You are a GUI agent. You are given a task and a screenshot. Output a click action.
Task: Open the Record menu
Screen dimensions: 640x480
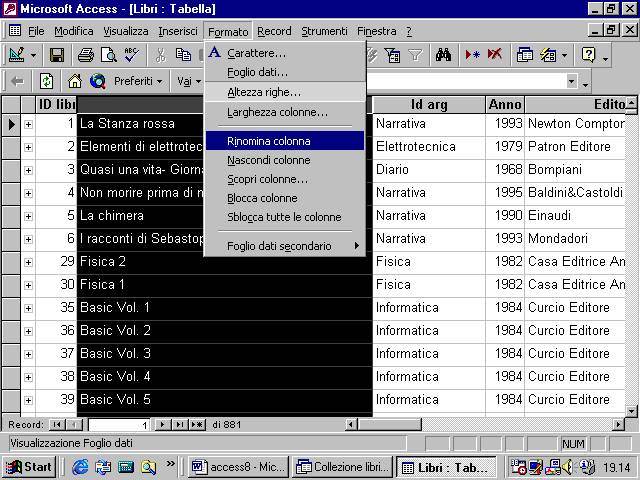[x=274, y=31]
